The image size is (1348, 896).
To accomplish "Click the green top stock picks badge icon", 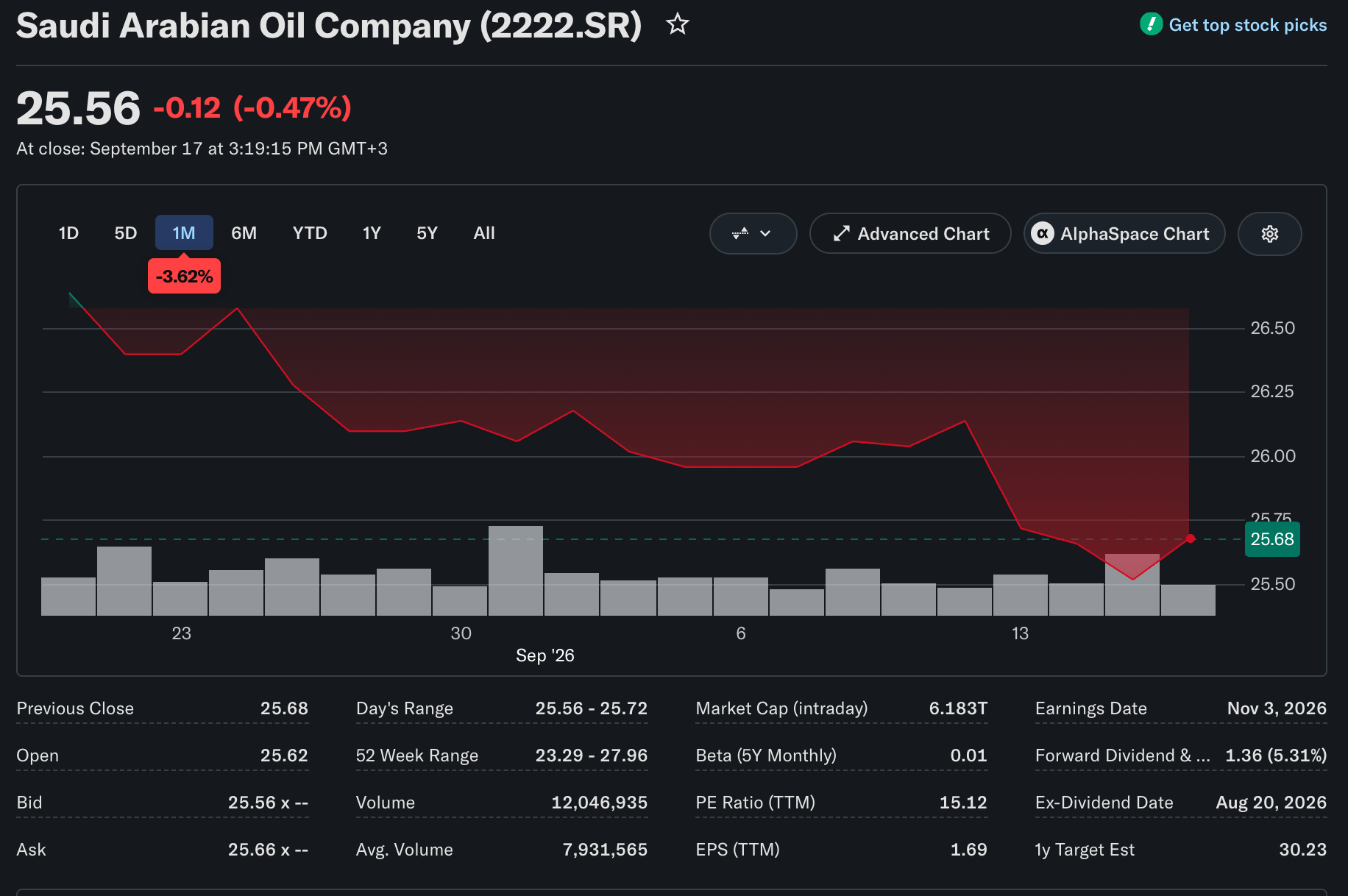I will pyautogui.click(x=1151, y=24).
